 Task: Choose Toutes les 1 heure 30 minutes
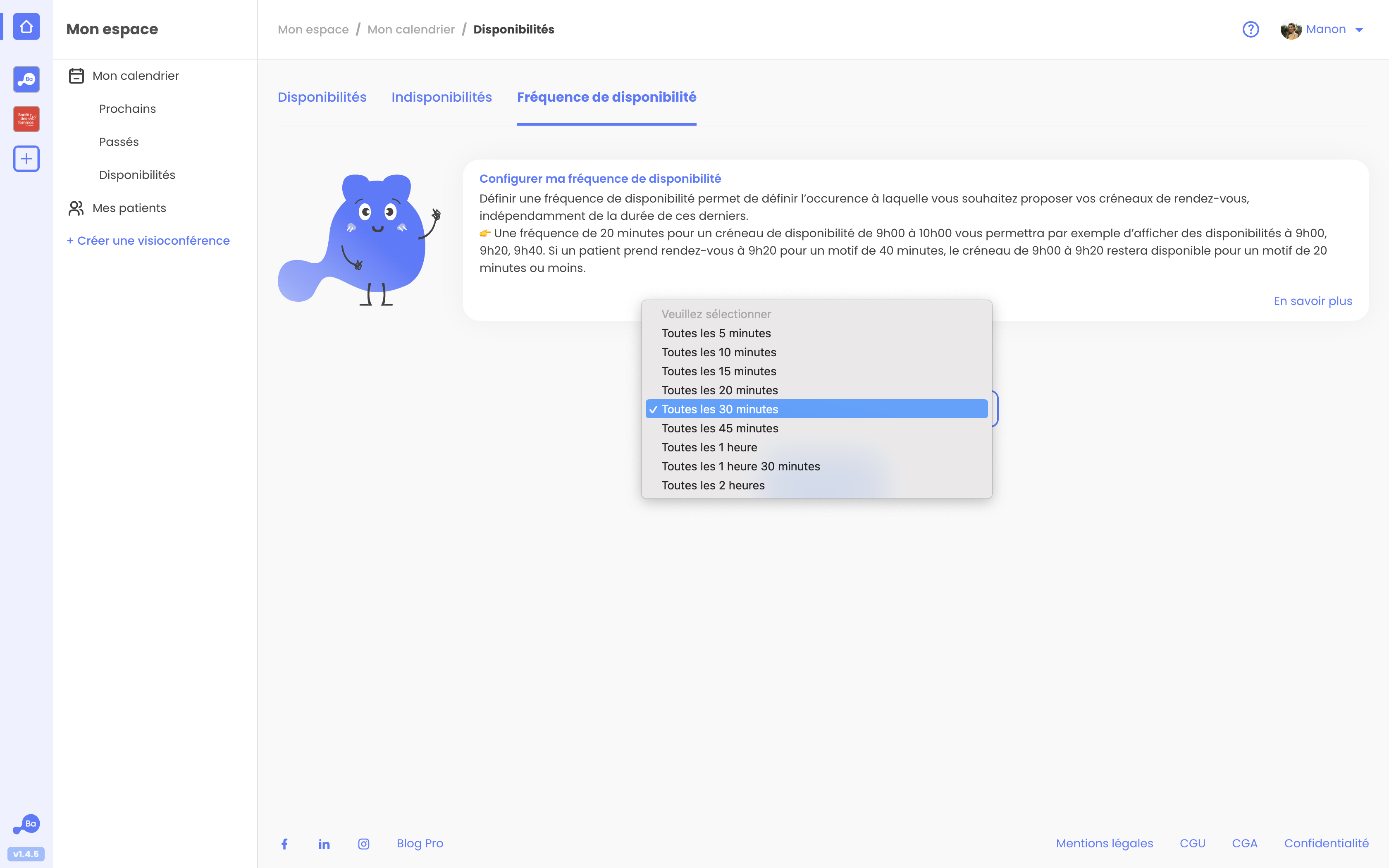[x=817, y=466]
